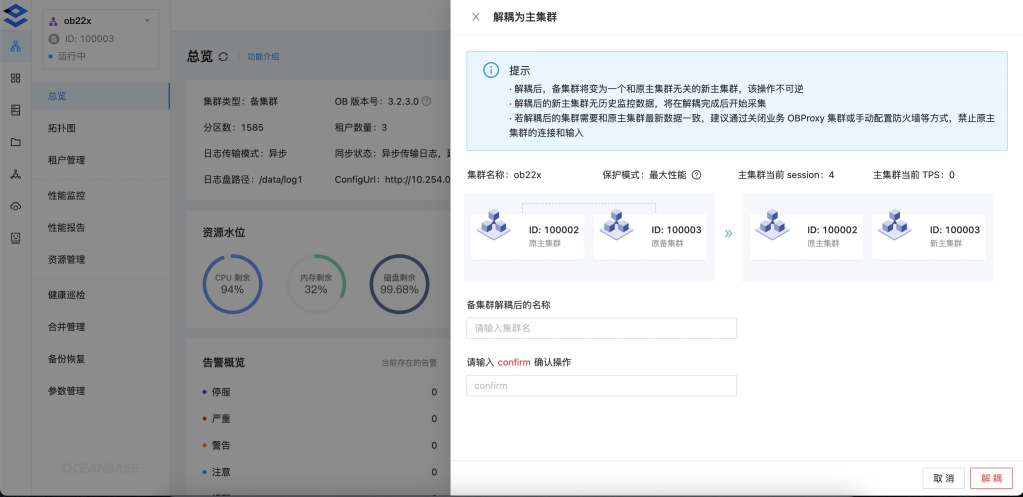Click the double-arrow icon between cluster diagrams
Viewport: 1023px width, 497px height.
click(x=728, y=233)
